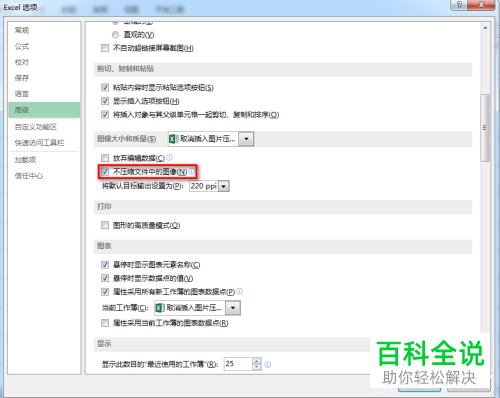Uncheck 显示插入选项按钮(H) checkbox
The width and height of the screenshot is (500, 398).
pyautogui.click(x=105, y=101)
